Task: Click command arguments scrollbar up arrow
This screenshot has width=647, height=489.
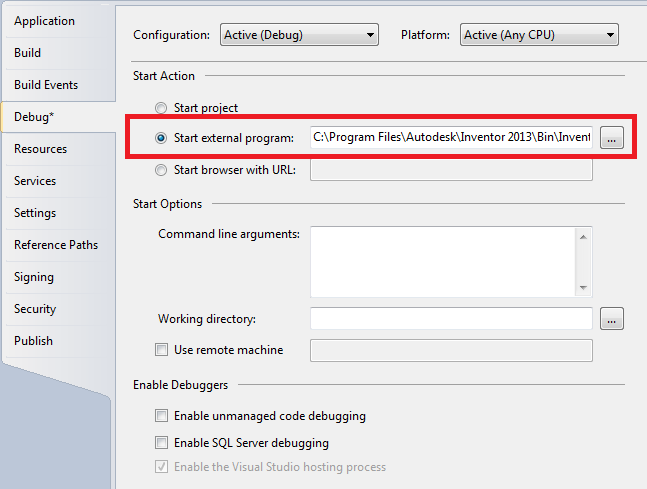Action: point(583,237)
